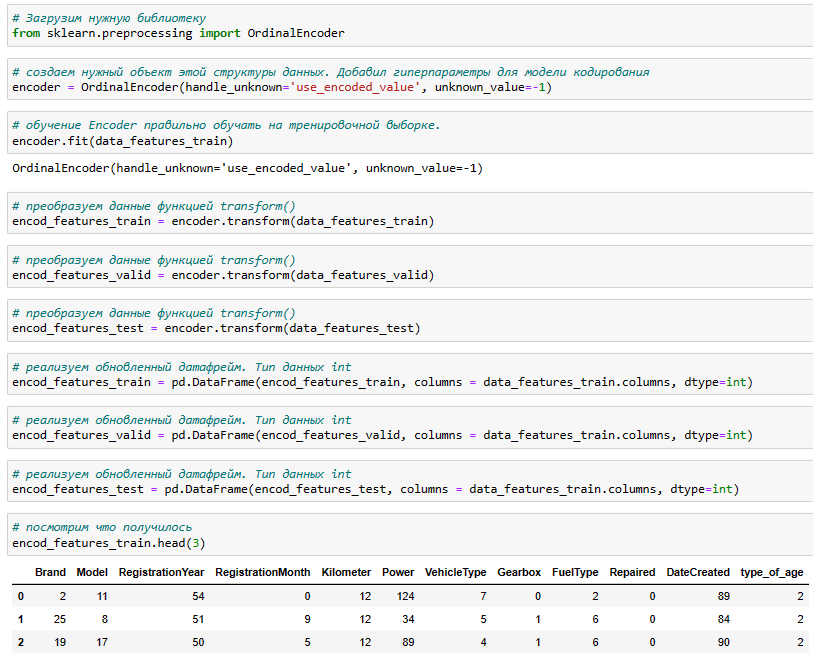Click Power value 89 in row 2
The height and width of the screenshot is (659, 813).
click(408, 642)
